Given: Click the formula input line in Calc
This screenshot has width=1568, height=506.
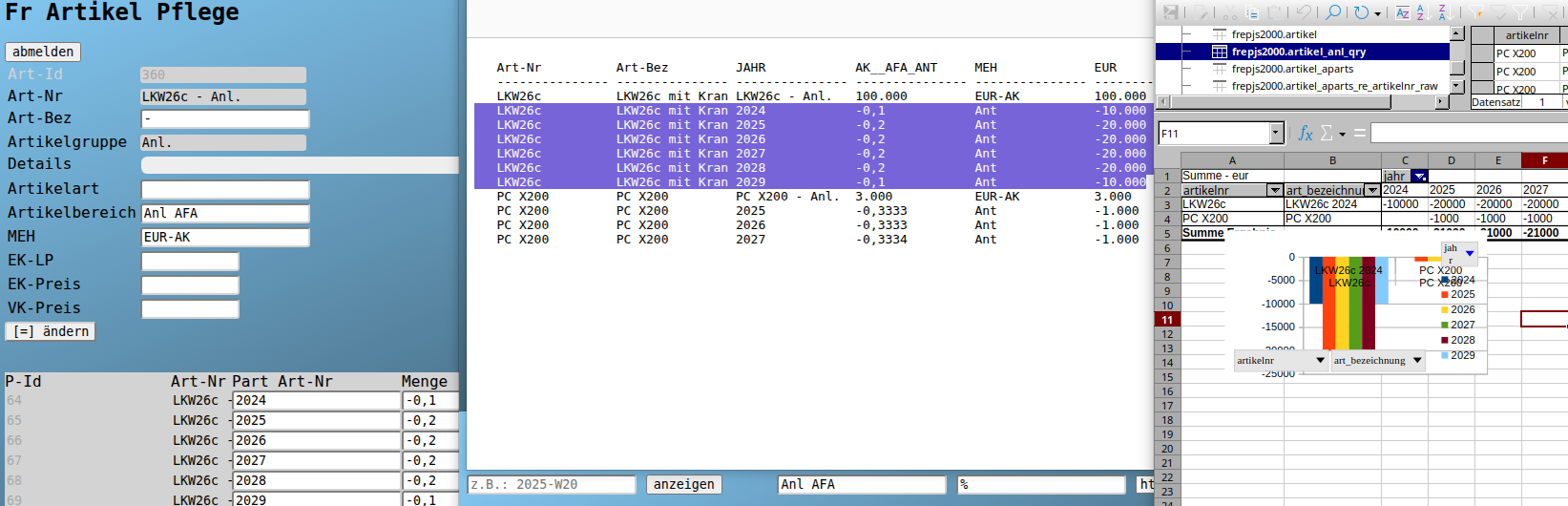Looking at the screenshot, I should coord(1469,134).
